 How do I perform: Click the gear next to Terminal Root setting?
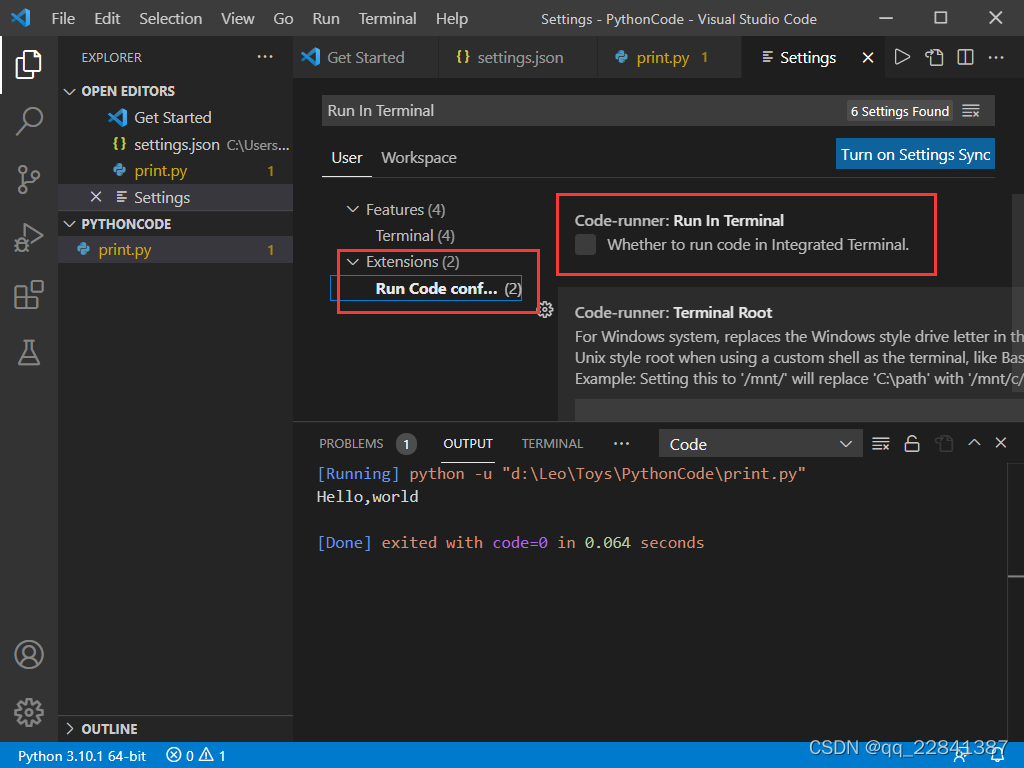545,310
